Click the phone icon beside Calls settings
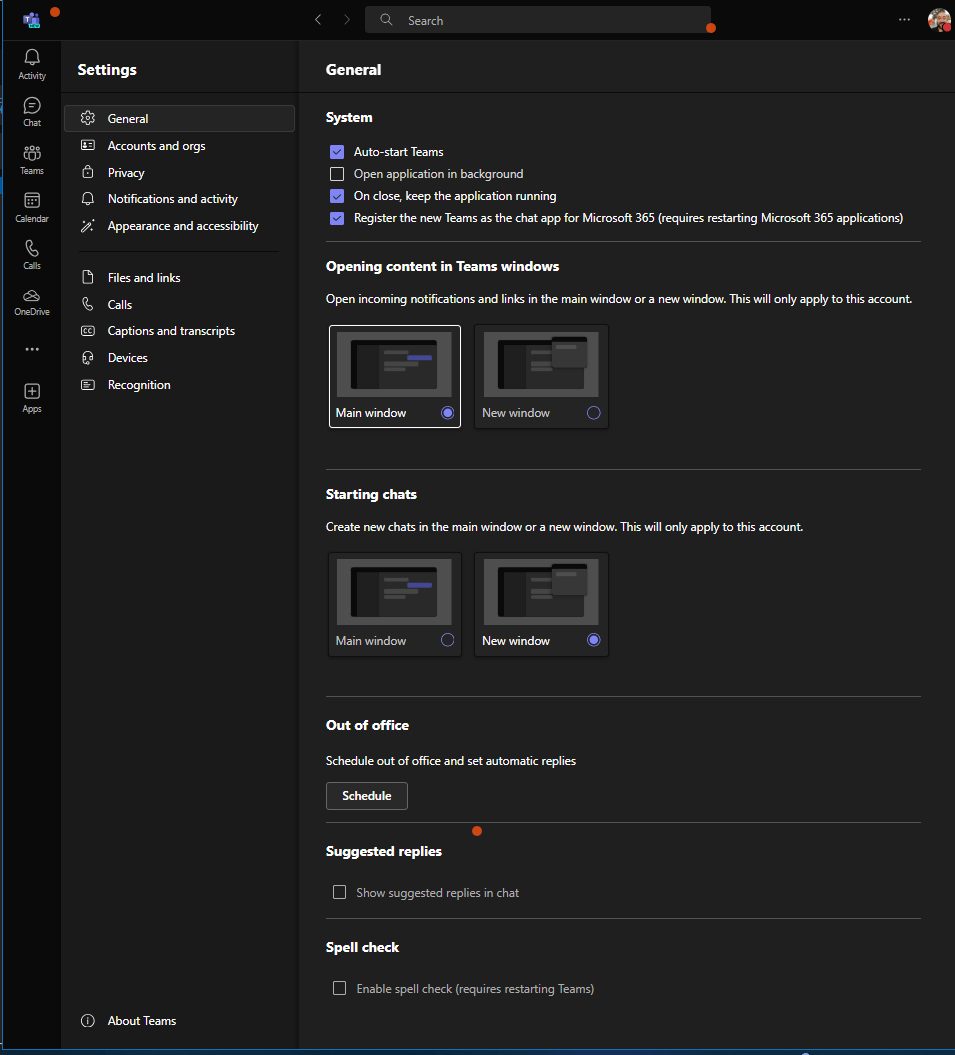 coord(87,303)
